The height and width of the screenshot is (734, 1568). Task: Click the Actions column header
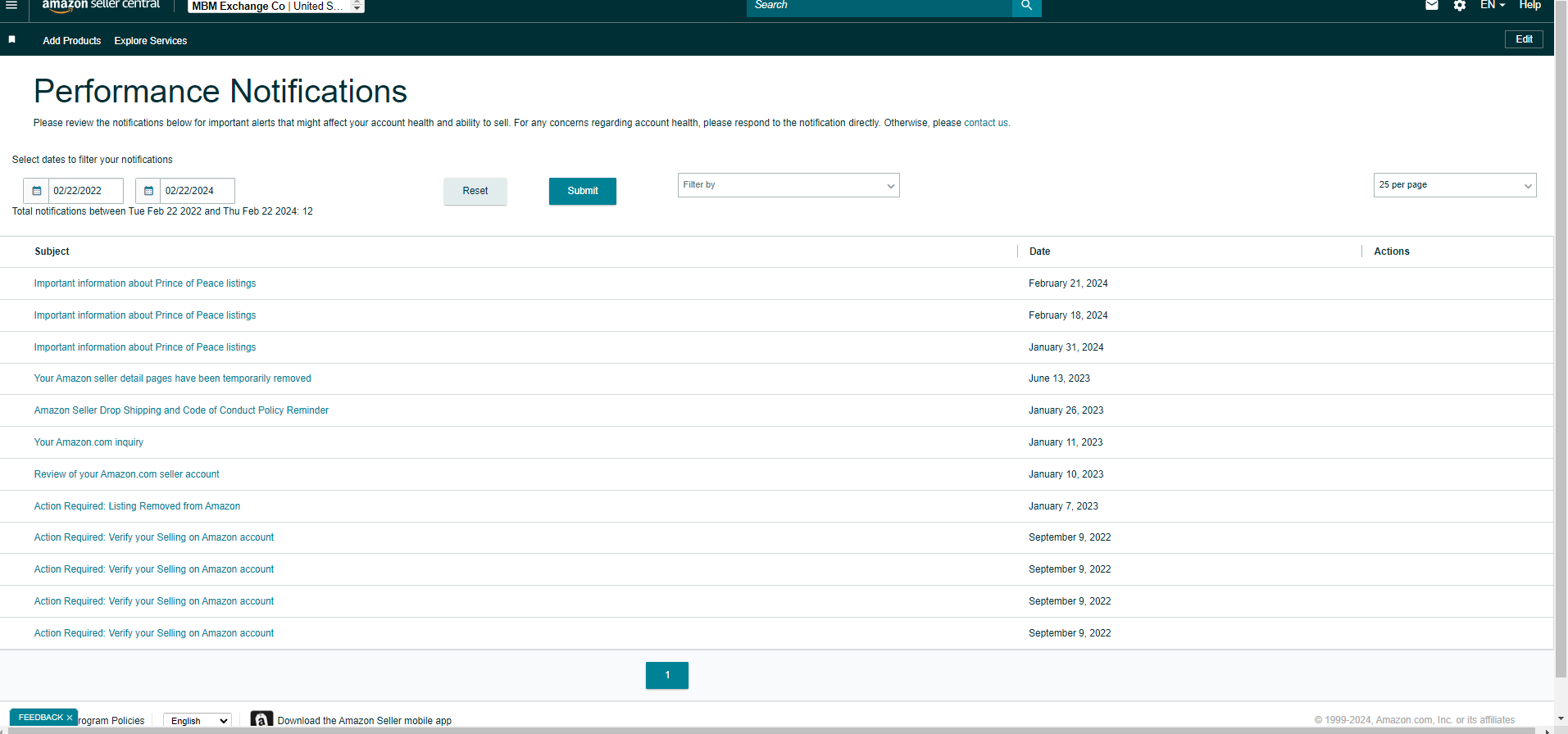[1392, 251]
